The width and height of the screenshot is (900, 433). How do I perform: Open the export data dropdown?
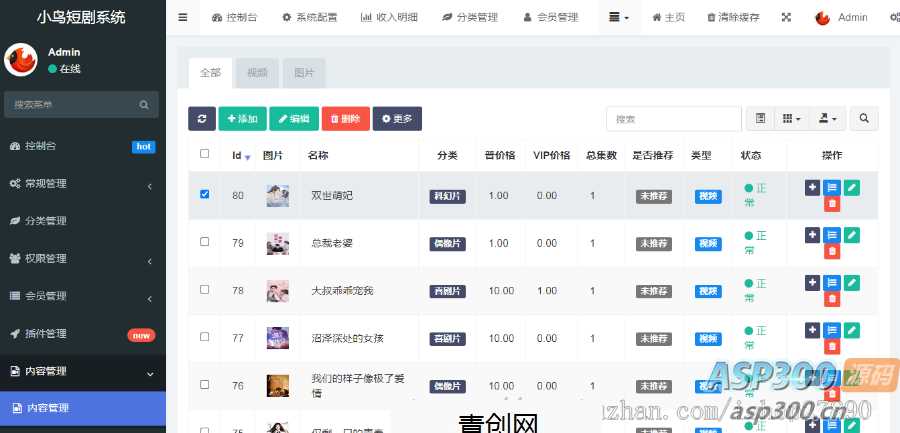tap(827, 119)
